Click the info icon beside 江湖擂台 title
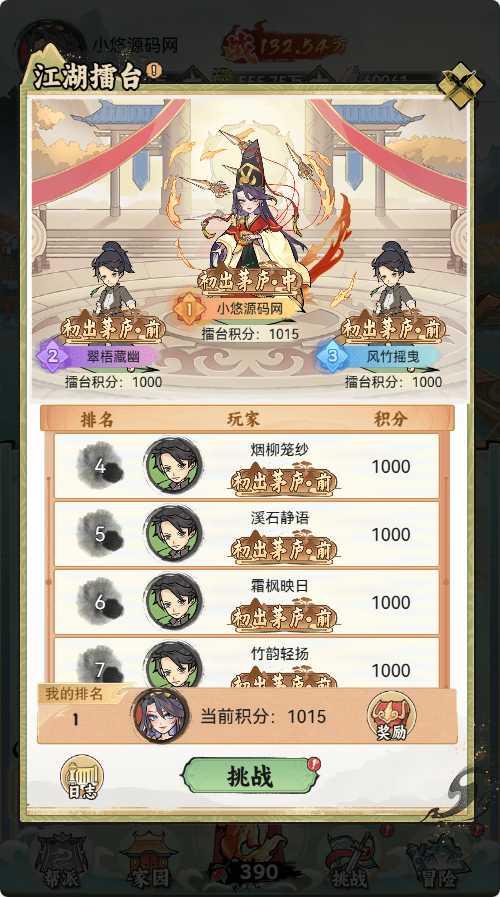 (x=154, y=70)
